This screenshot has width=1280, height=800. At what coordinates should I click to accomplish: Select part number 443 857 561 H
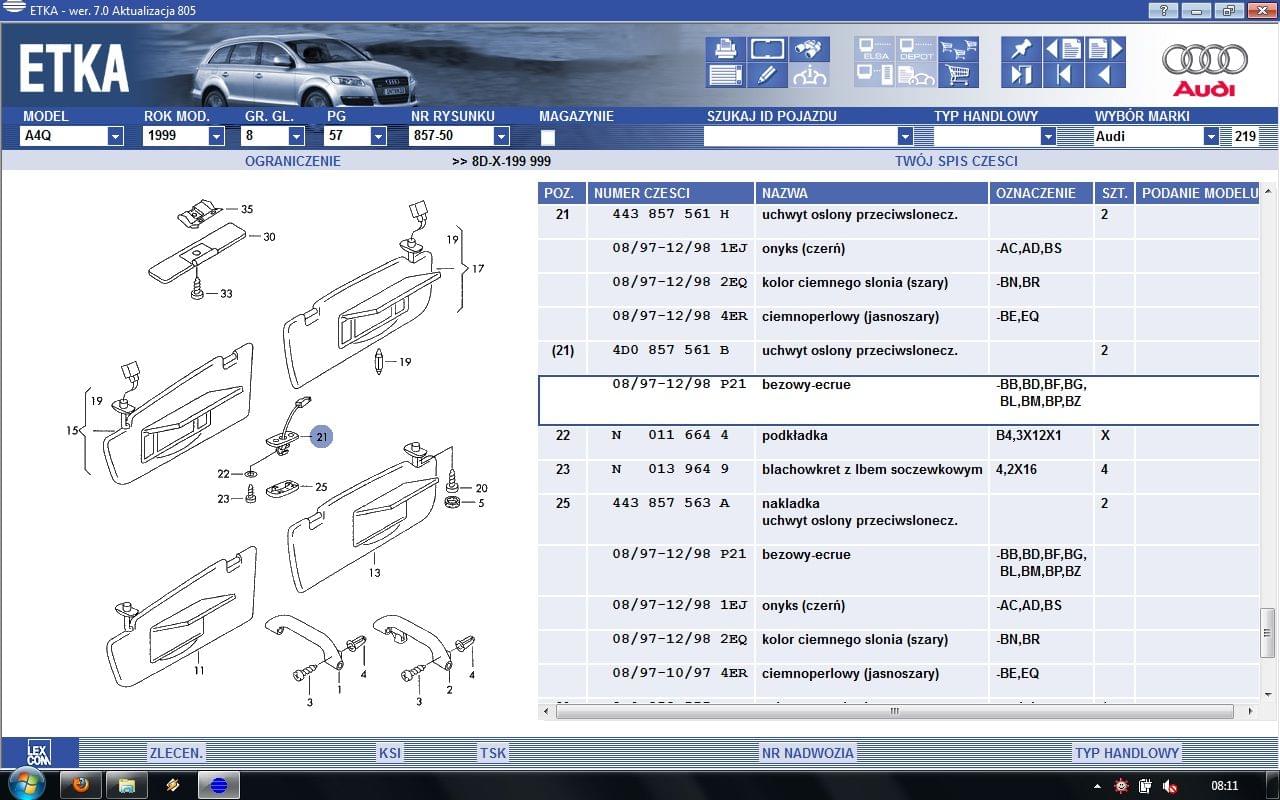pos(671,214)
